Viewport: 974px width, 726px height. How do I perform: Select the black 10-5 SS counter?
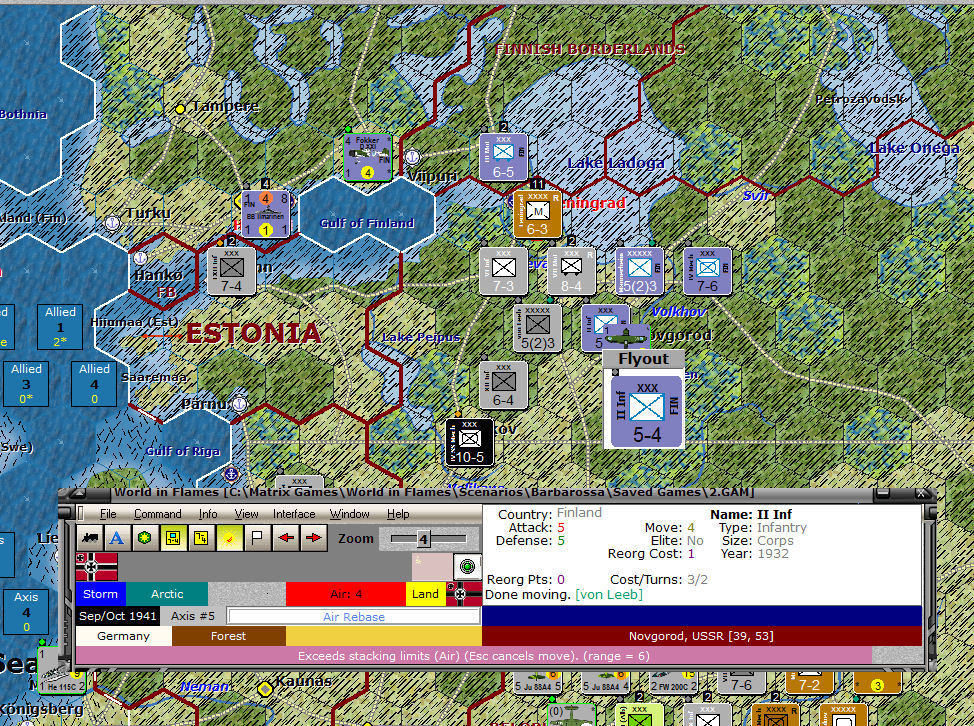click(470, 442)
